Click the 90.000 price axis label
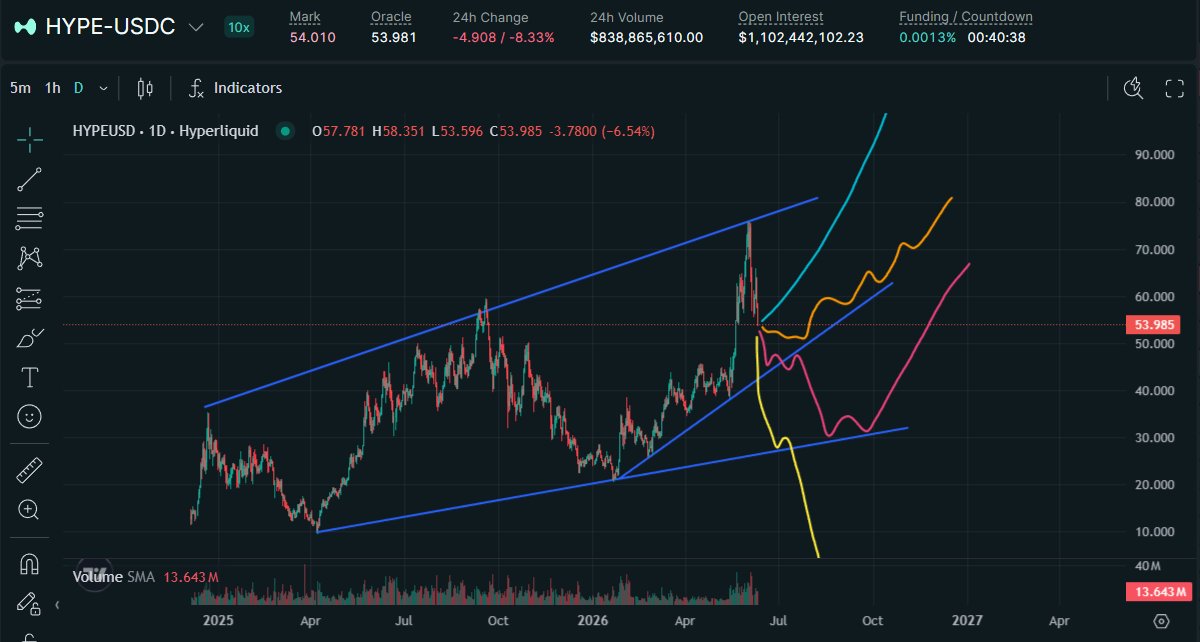 (1153, 155)
